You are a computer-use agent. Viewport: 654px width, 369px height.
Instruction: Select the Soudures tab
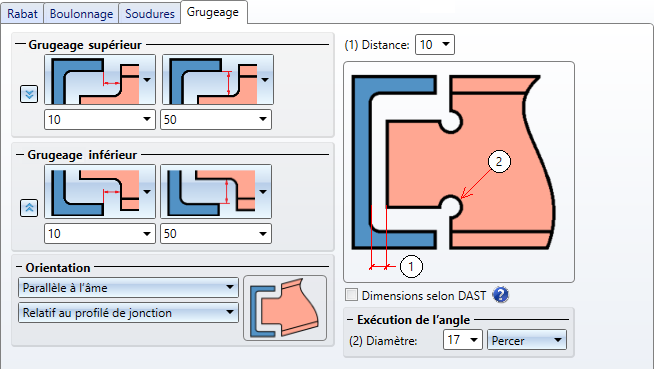click(x=150, y=14)
